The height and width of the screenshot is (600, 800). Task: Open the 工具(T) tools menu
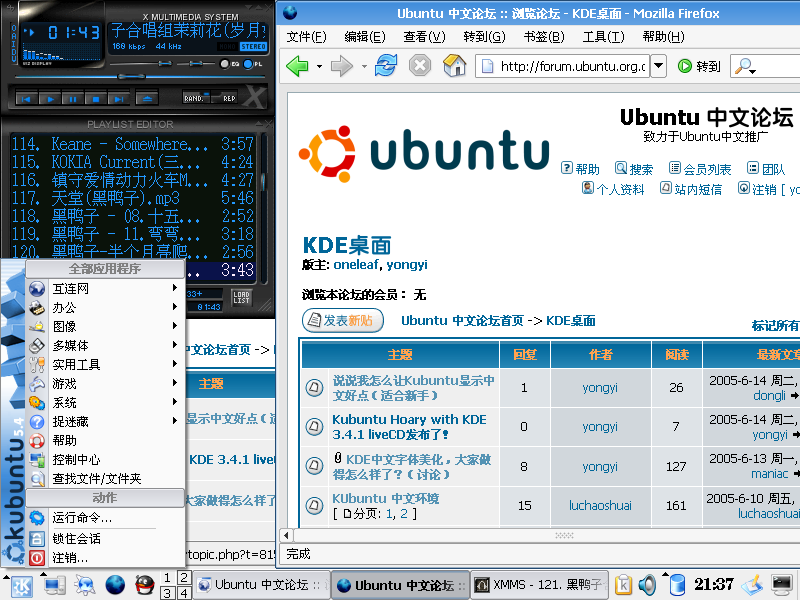(604, 37)
